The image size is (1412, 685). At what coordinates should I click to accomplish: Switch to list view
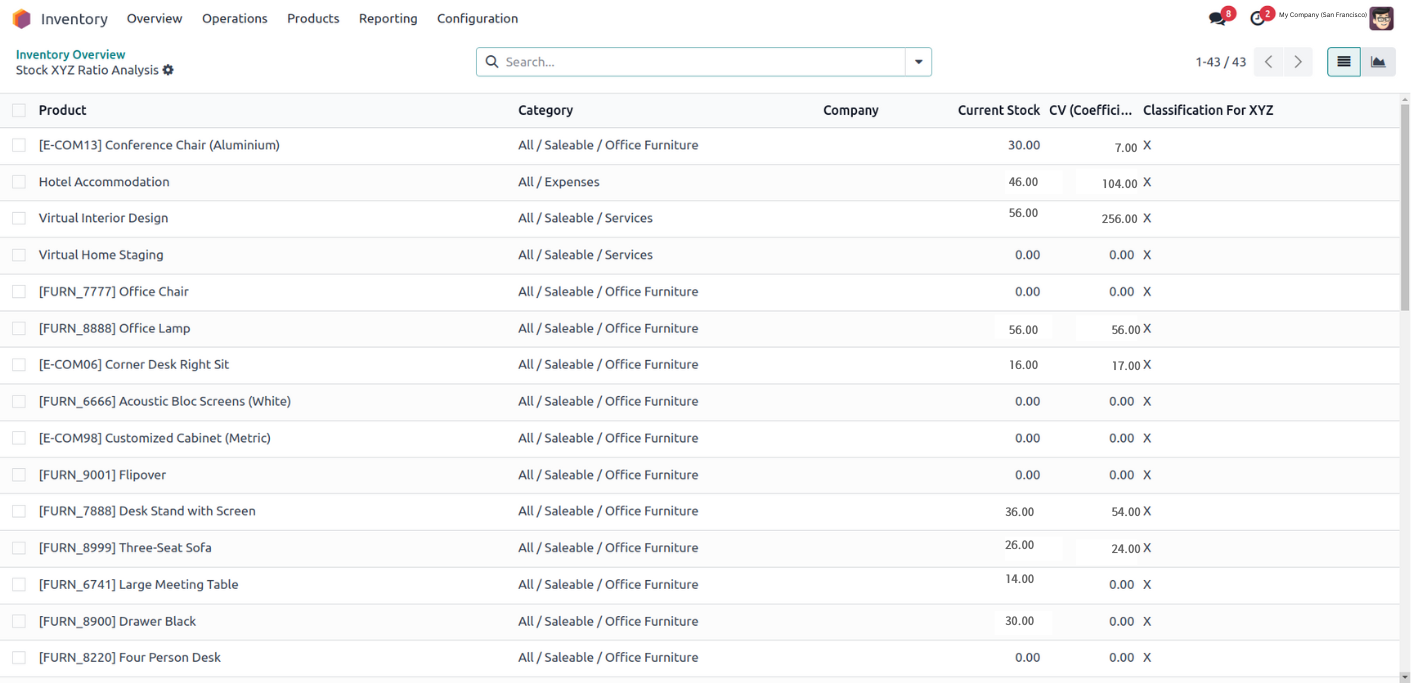1343,62
